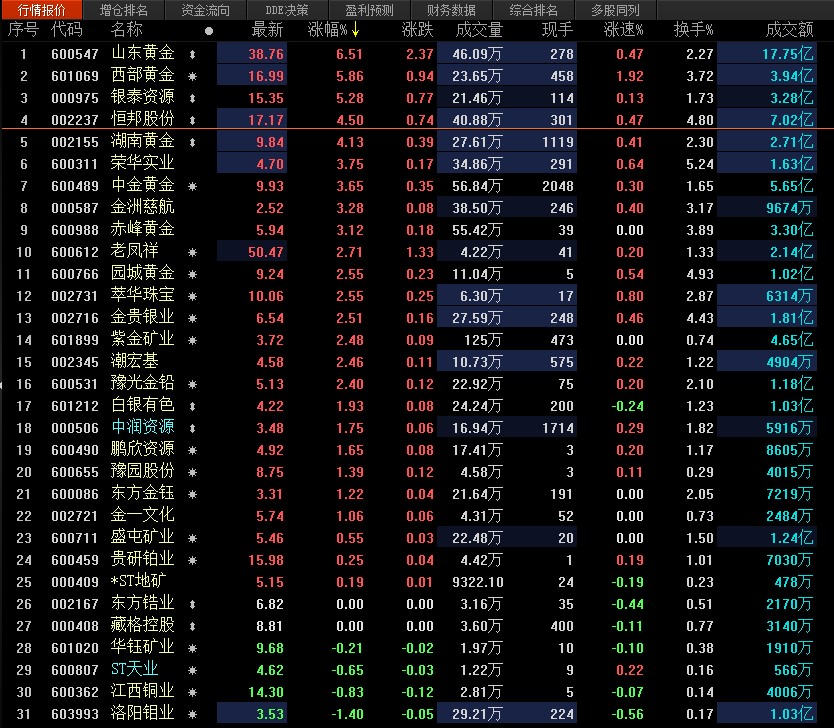The height and width of the screenshot is (728, 834).
Task: Select the stock name 潮宏基
Action: (x=135, y=361)
